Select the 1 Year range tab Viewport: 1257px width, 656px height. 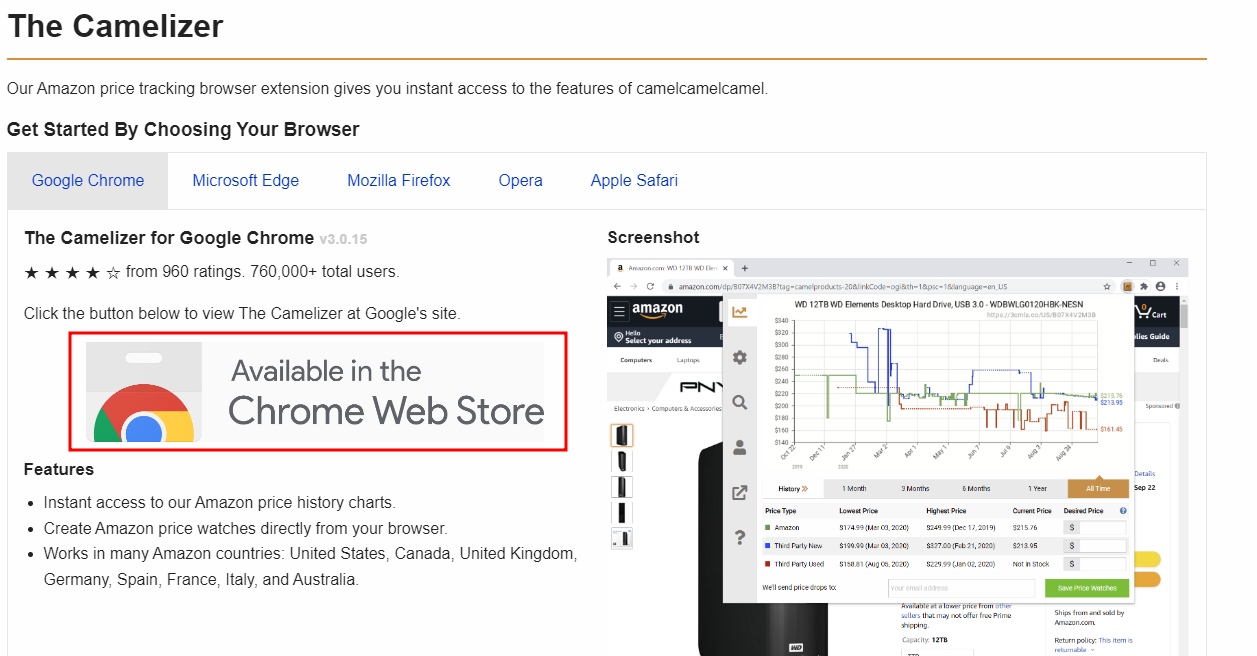point(1038,488)
